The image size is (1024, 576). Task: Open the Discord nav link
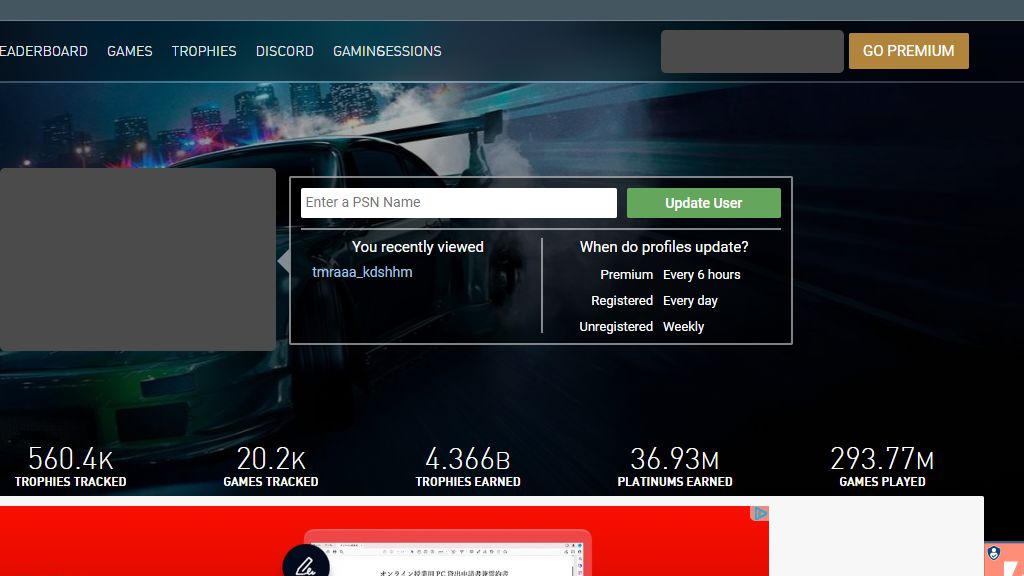tap(285, 51)
